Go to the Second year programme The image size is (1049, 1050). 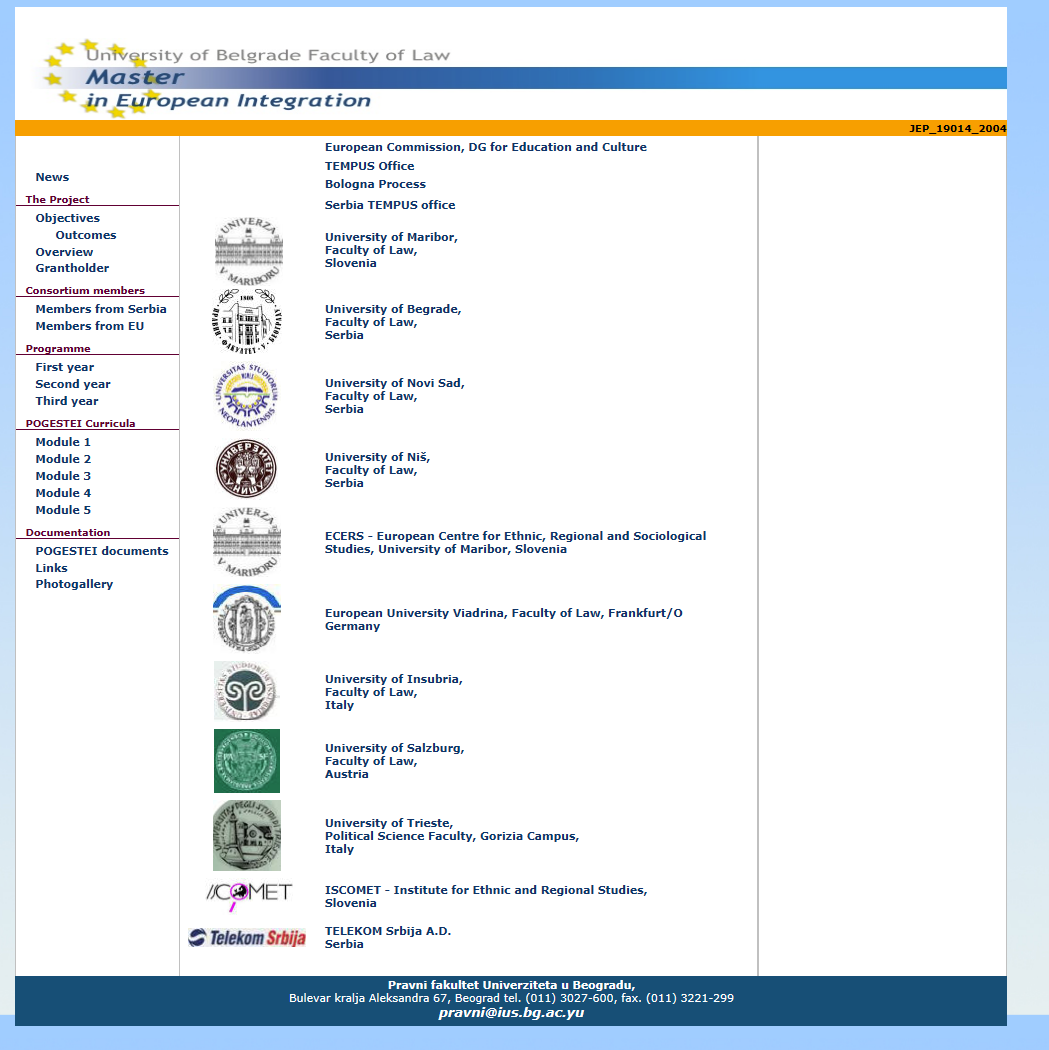(73, 384)
